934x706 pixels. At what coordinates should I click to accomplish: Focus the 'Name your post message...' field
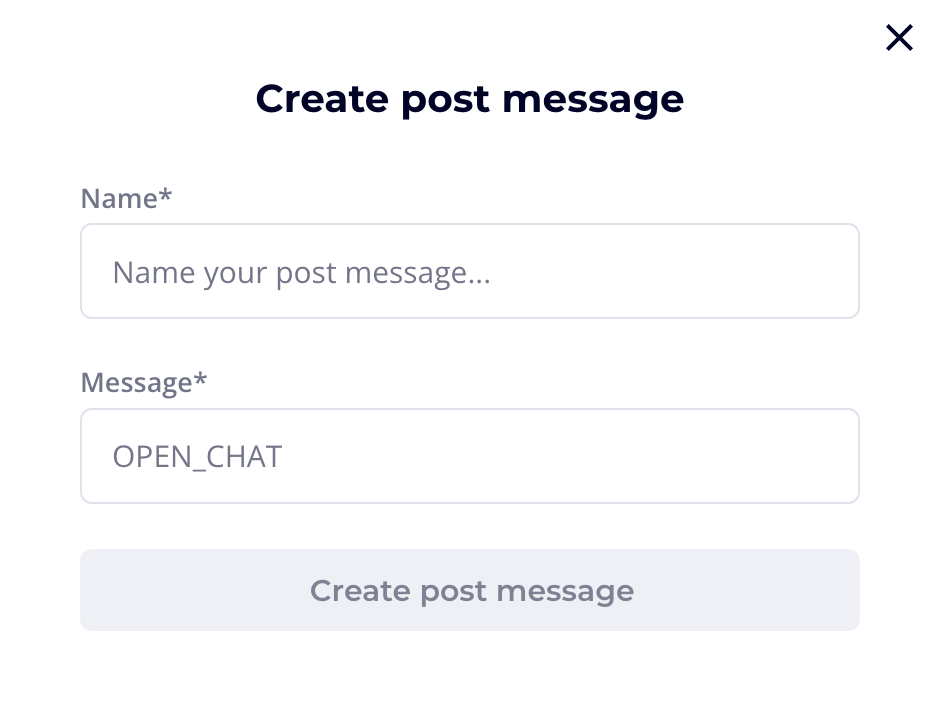tap(470, 271)
